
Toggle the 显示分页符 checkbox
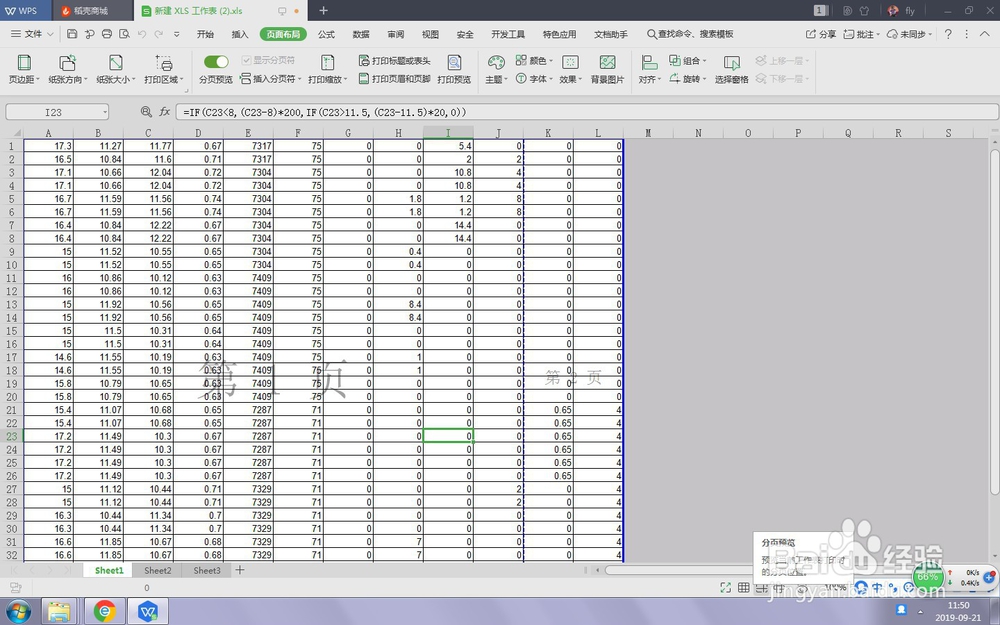pos(246,61)
